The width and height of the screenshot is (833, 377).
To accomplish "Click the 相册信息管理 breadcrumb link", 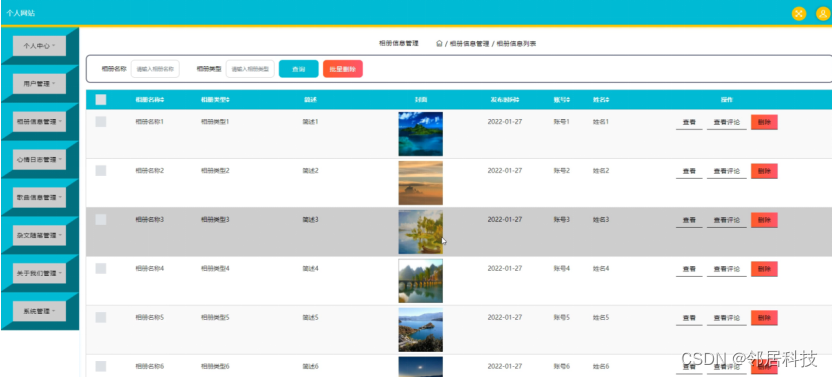I will pyautogui.click(x=469, y=44).
